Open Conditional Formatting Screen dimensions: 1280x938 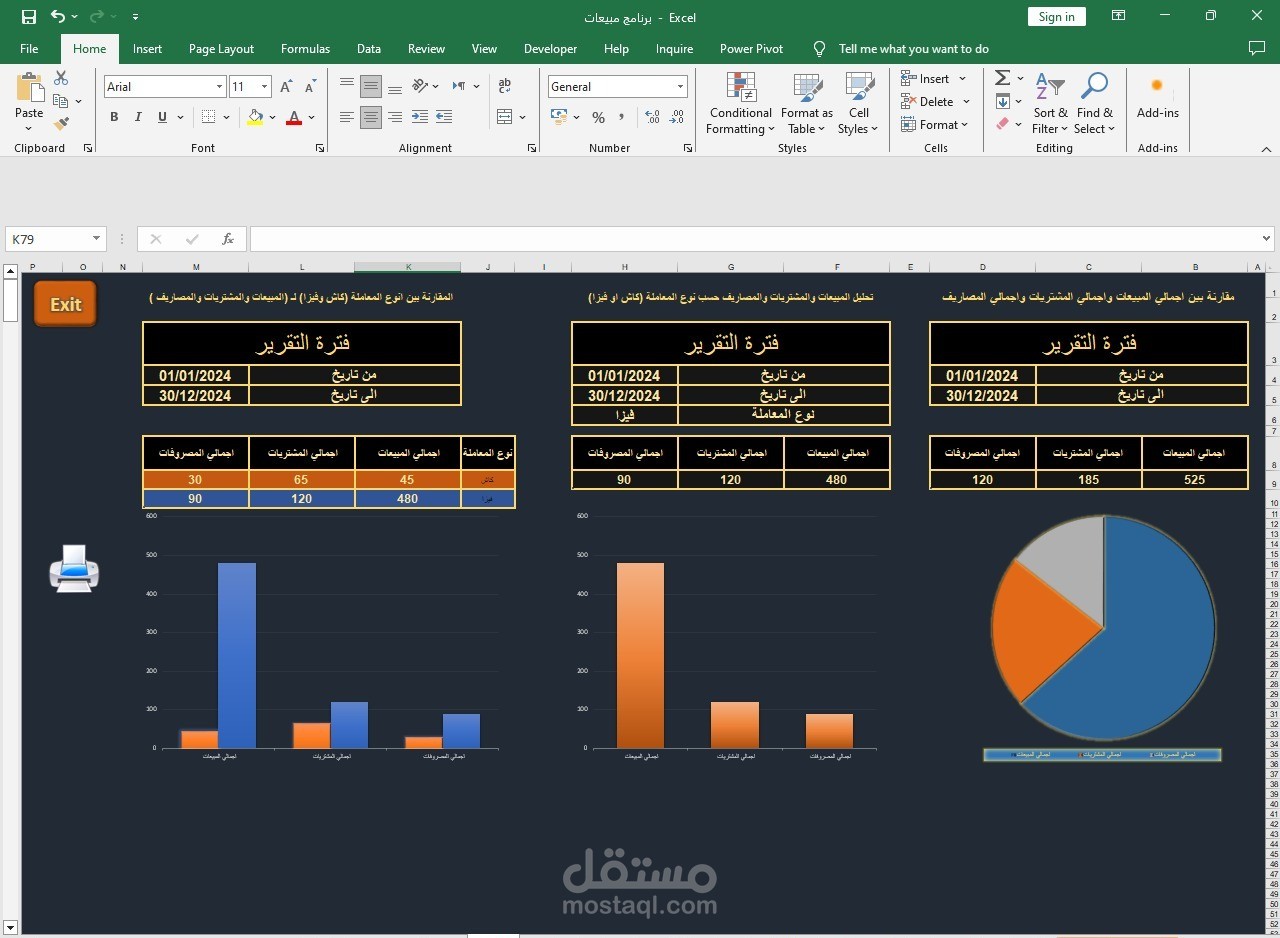(x=739, y=104)
